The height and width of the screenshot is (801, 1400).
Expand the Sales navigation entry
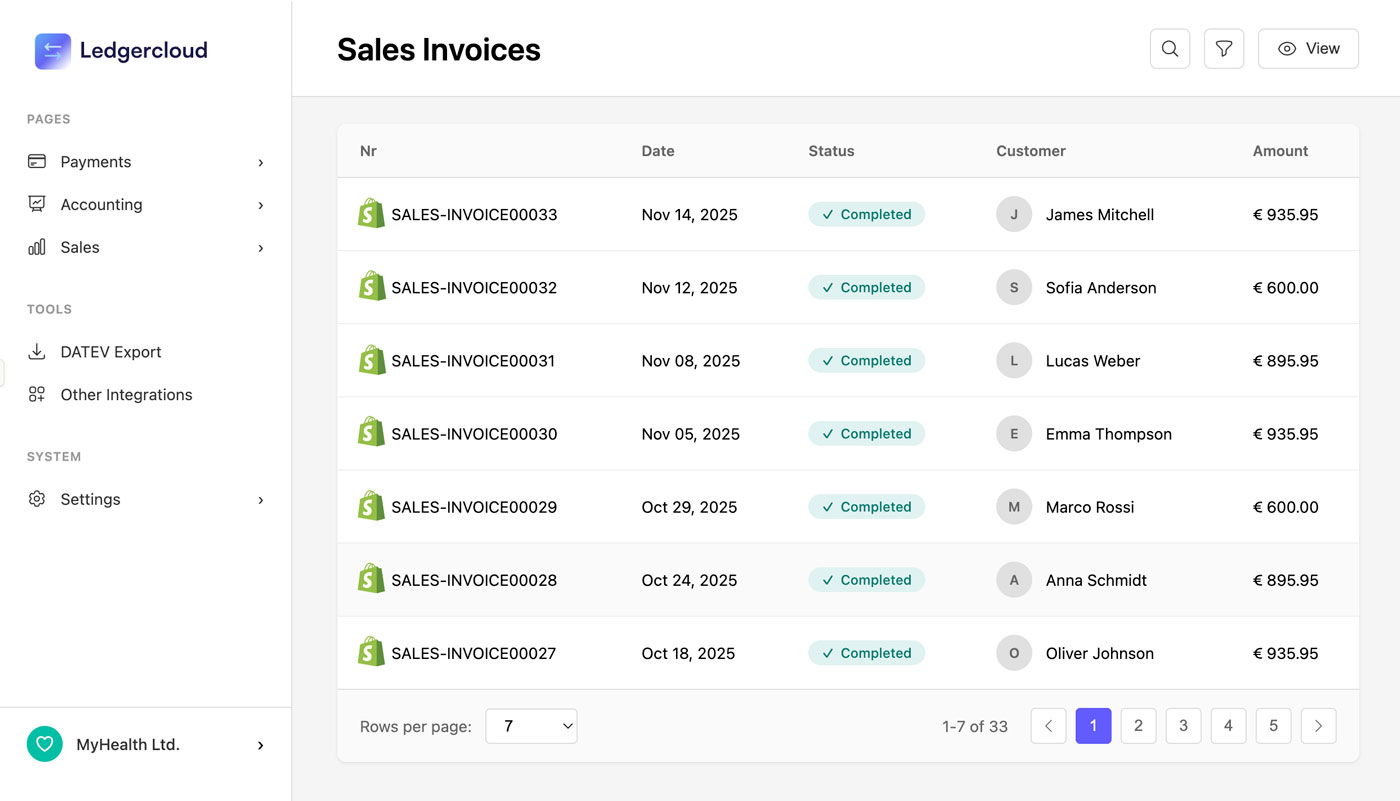(x=260, y=247)
